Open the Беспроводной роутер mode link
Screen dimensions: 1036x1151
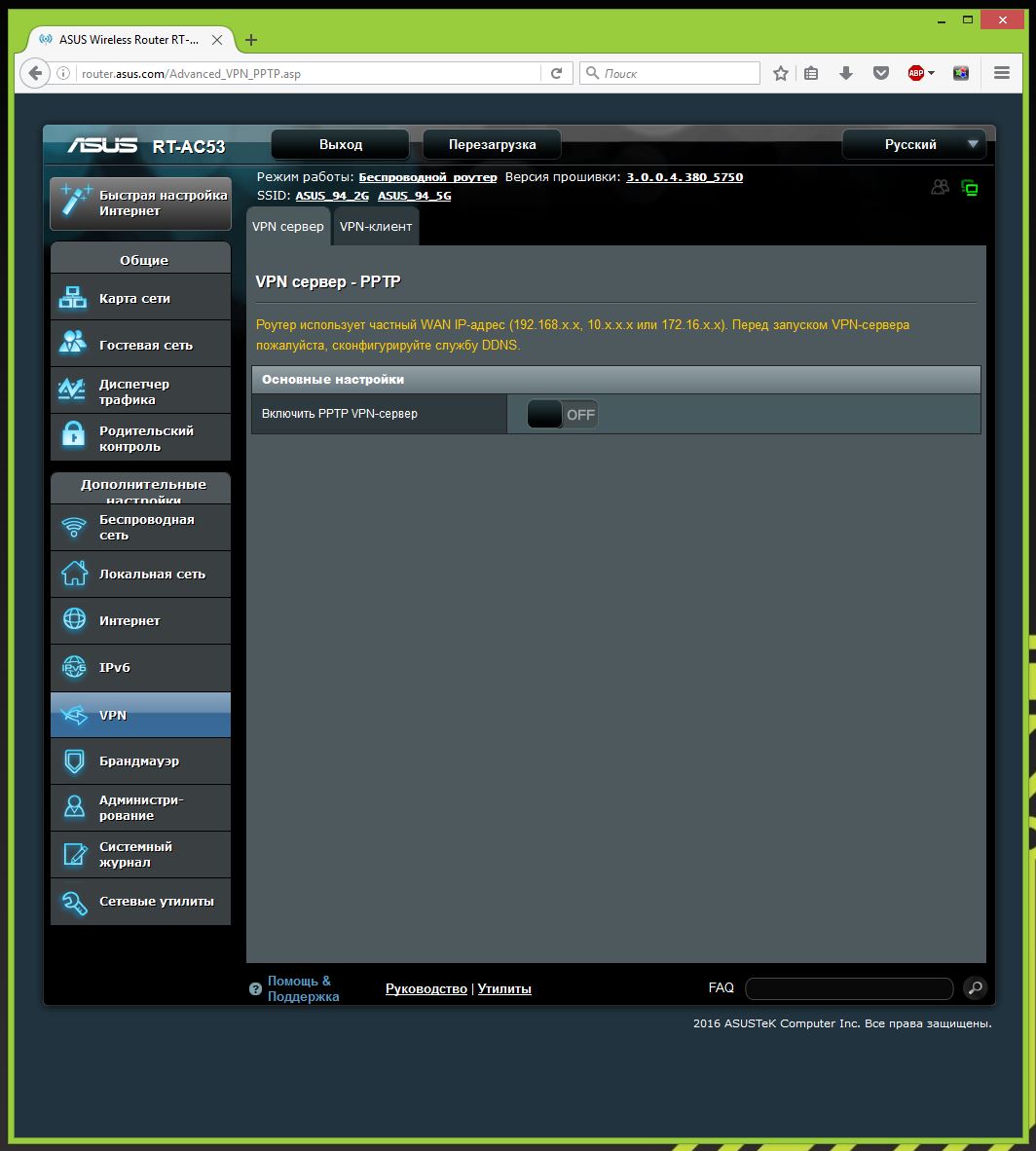tap(428, 177)
